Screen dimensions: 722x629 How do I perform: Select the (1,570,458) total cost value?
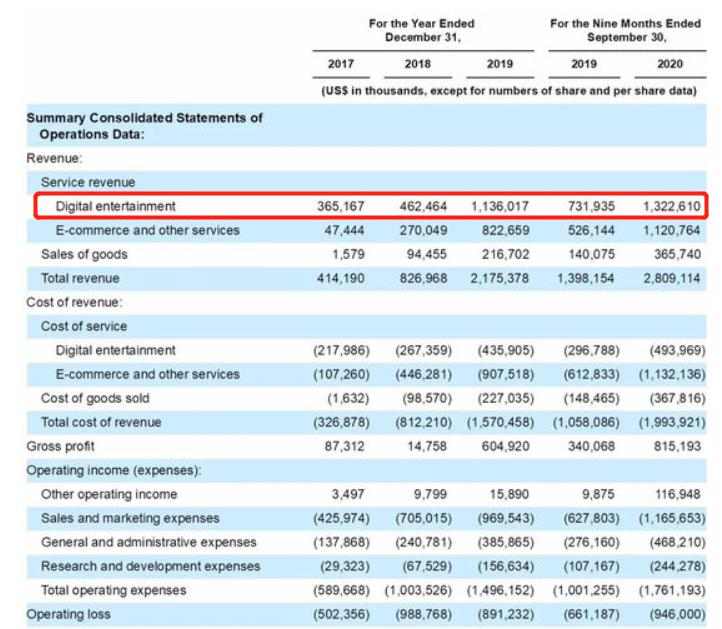tap(500, 422)
